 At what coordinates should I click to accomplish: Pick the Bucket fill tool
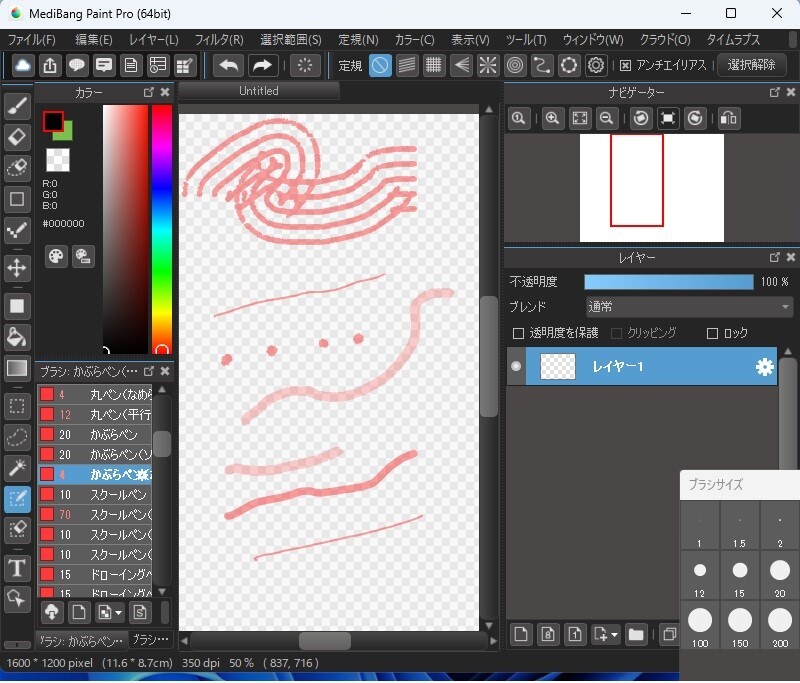point(17,336)
